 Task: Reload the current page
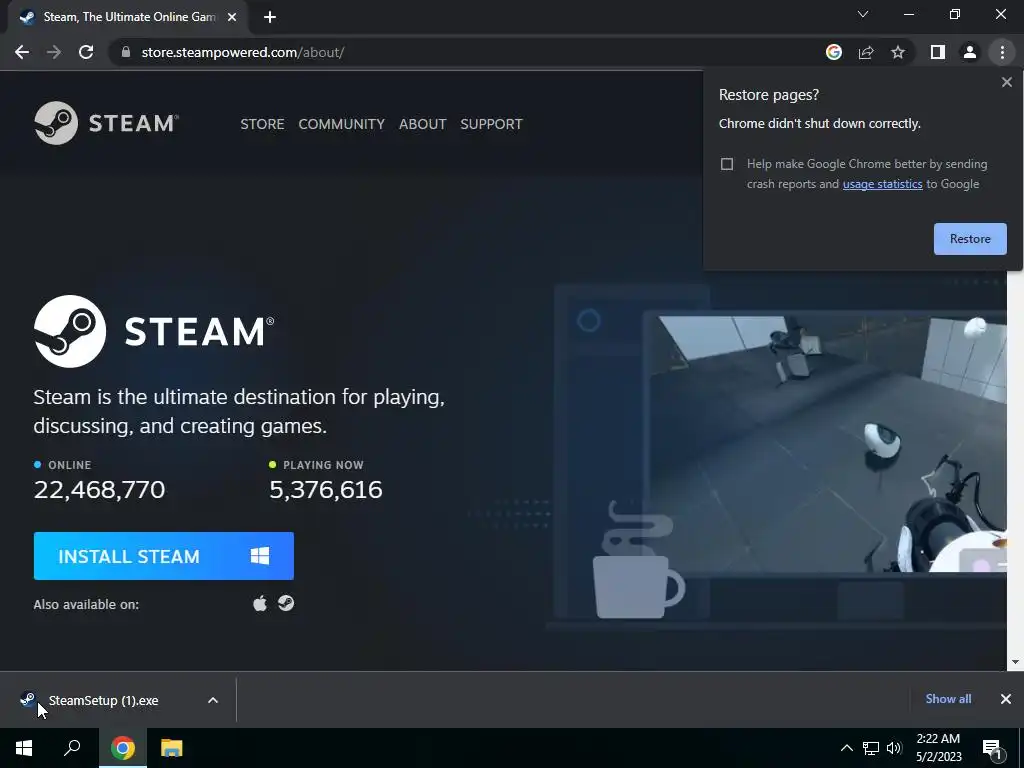[x=86, y=52]
